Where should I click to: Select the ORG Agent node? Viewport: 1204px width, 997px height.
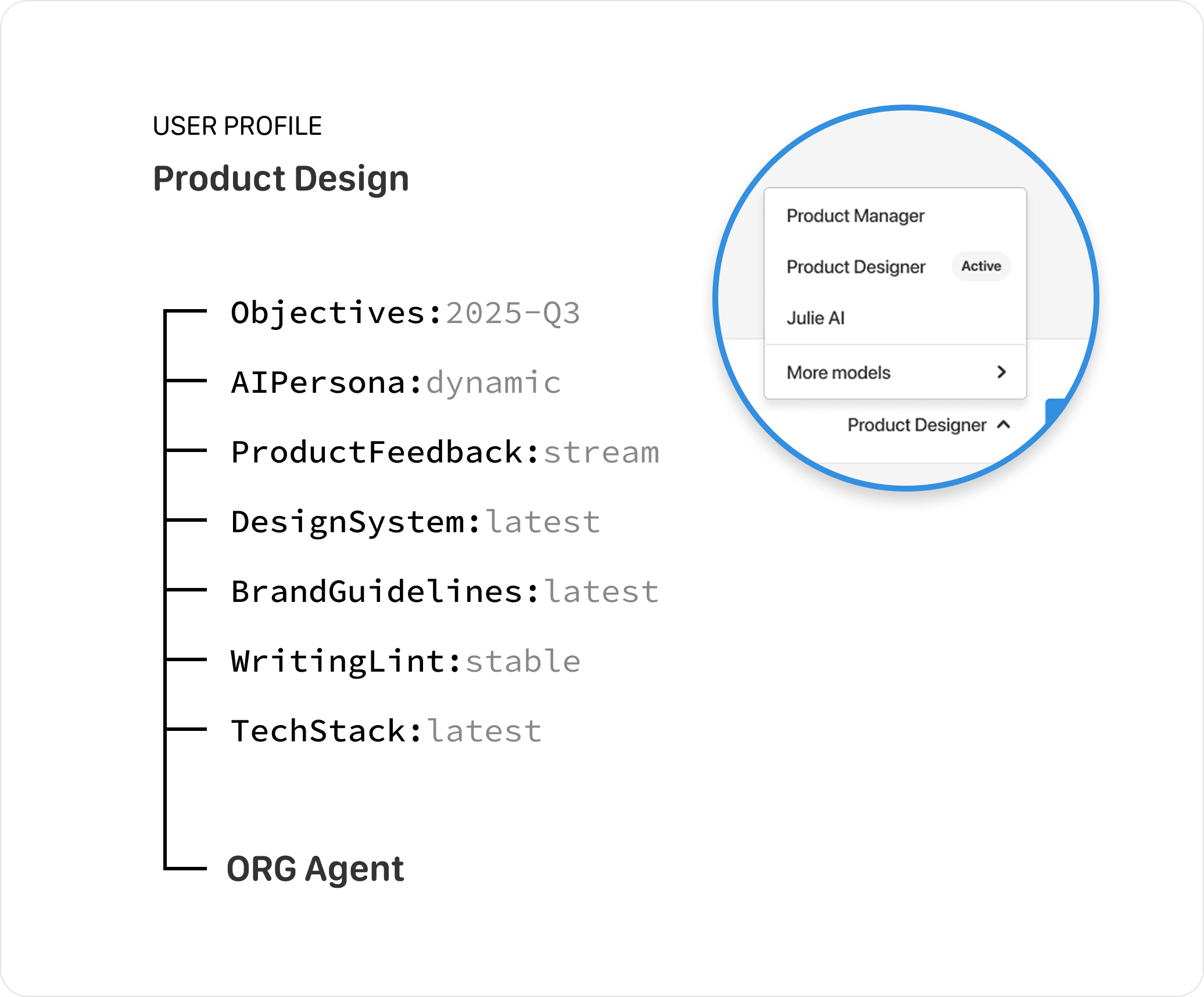pos(315,869)
